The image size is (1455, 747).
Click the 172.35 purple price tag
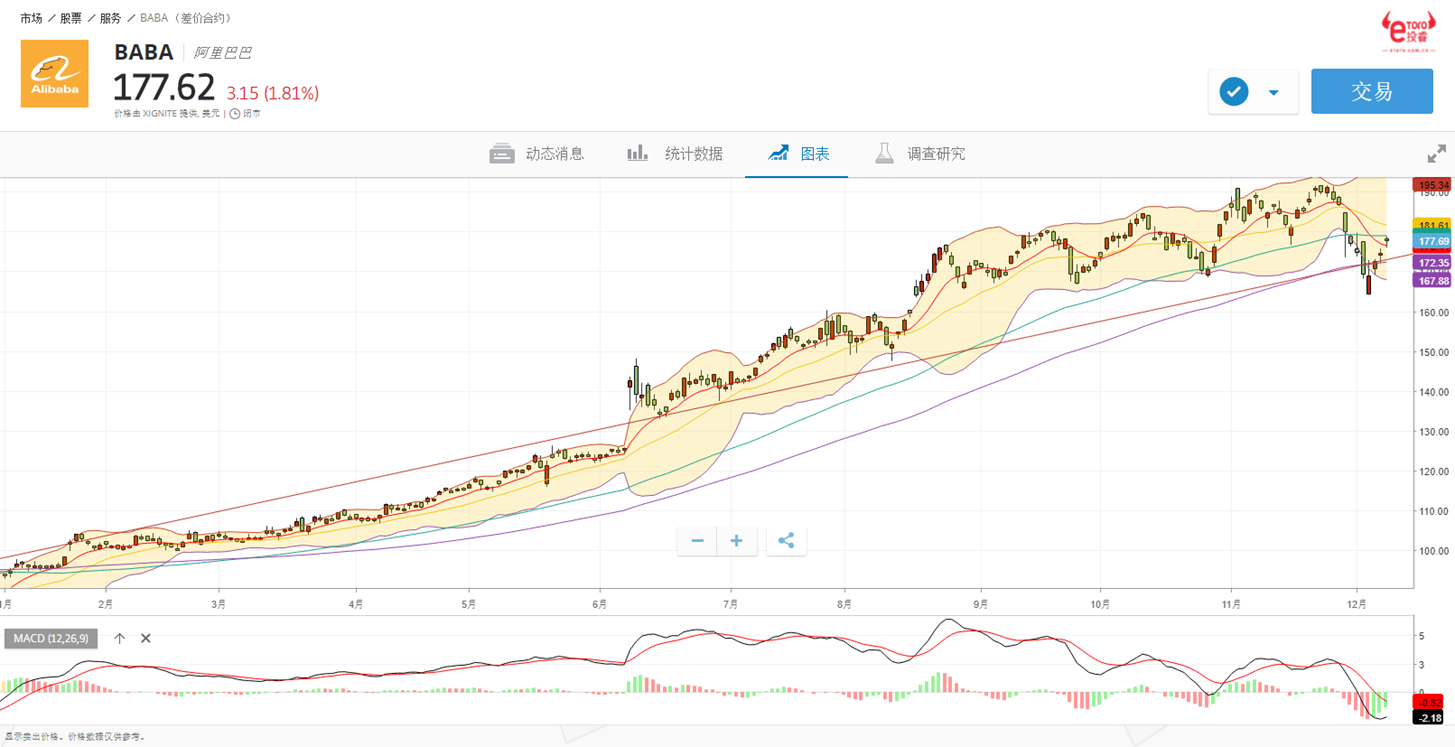pos(1432,263)
